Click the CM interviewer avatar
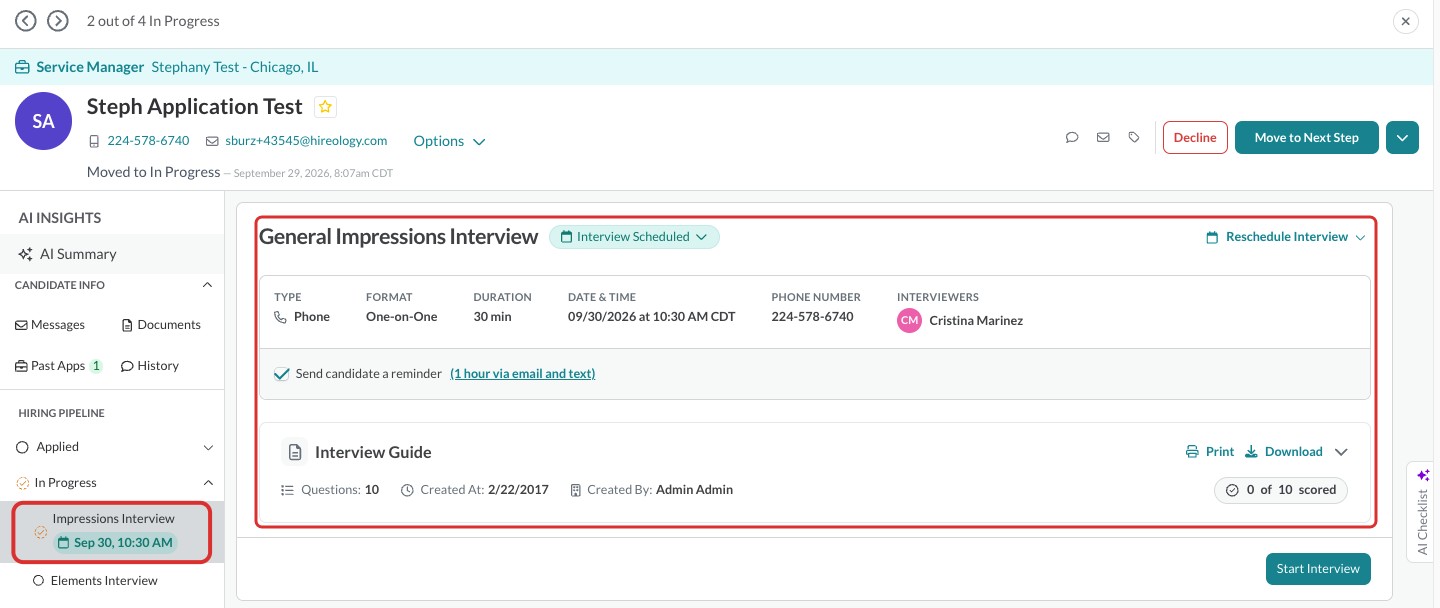The image size is (1440, 608). (909, 320)
